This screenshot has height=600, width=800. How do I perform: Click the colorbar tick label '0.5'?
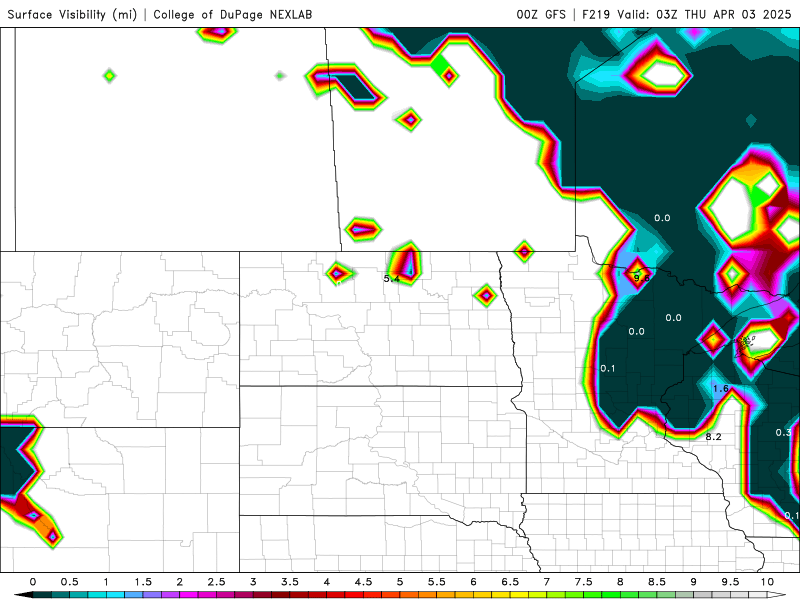[69, 582]
